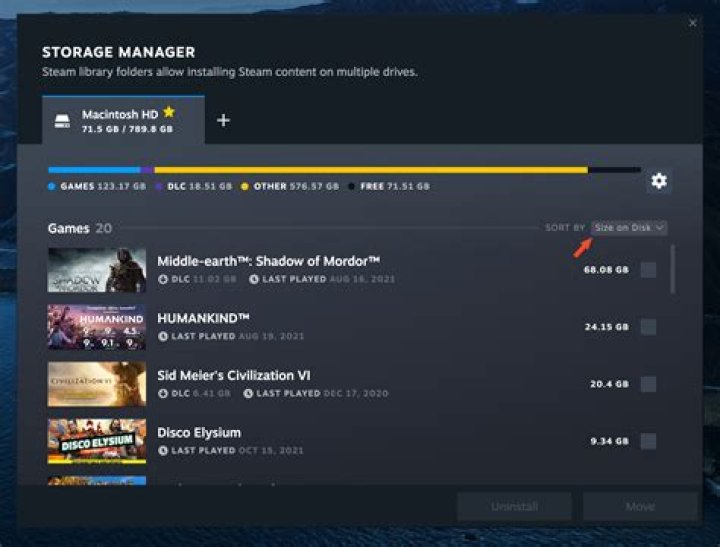Click Sid Meier's Civilization VI title
The image size is (720, 547).
tap(234, 376)
